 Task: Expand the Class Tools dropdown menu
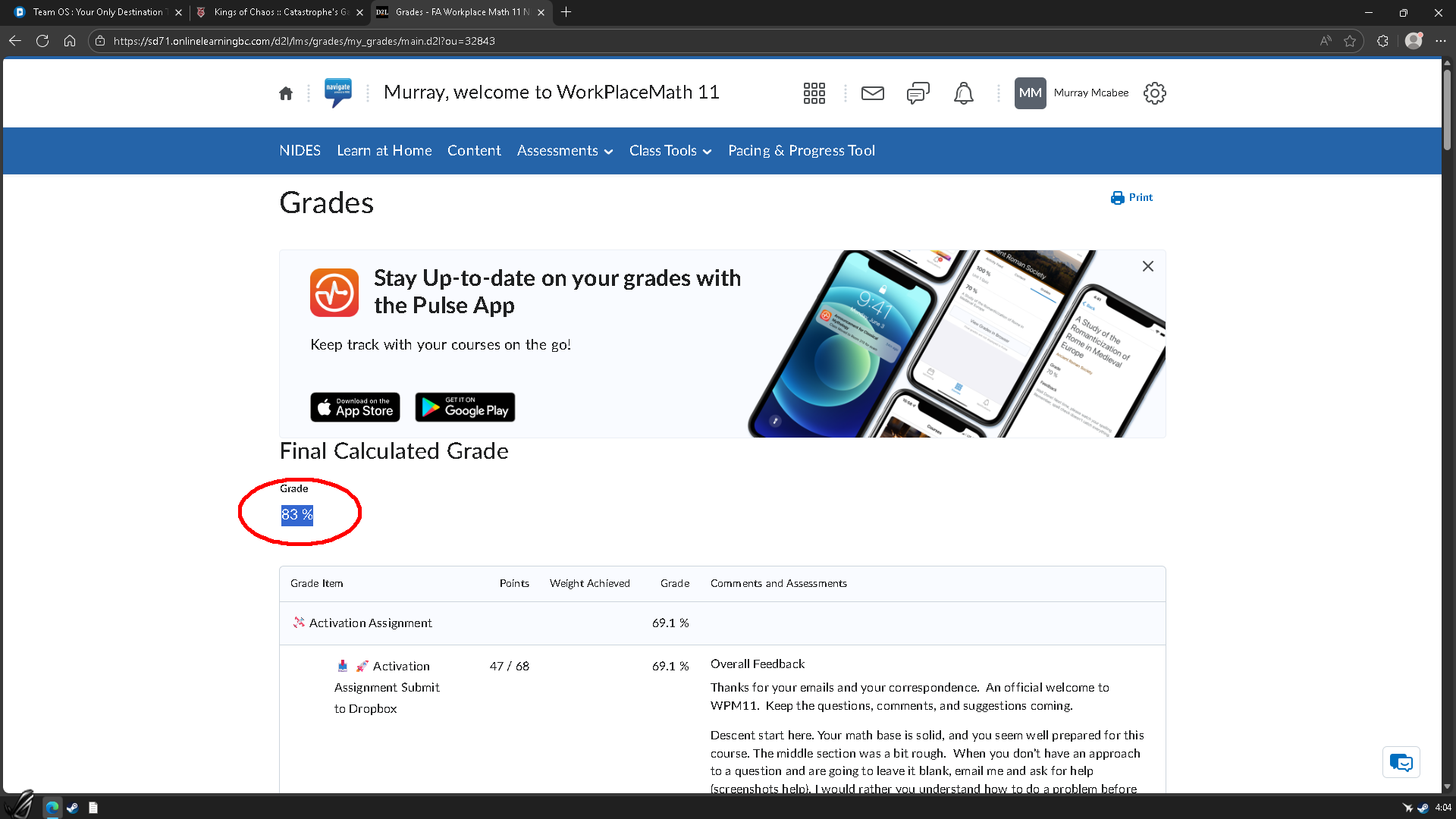pos(670,151)
